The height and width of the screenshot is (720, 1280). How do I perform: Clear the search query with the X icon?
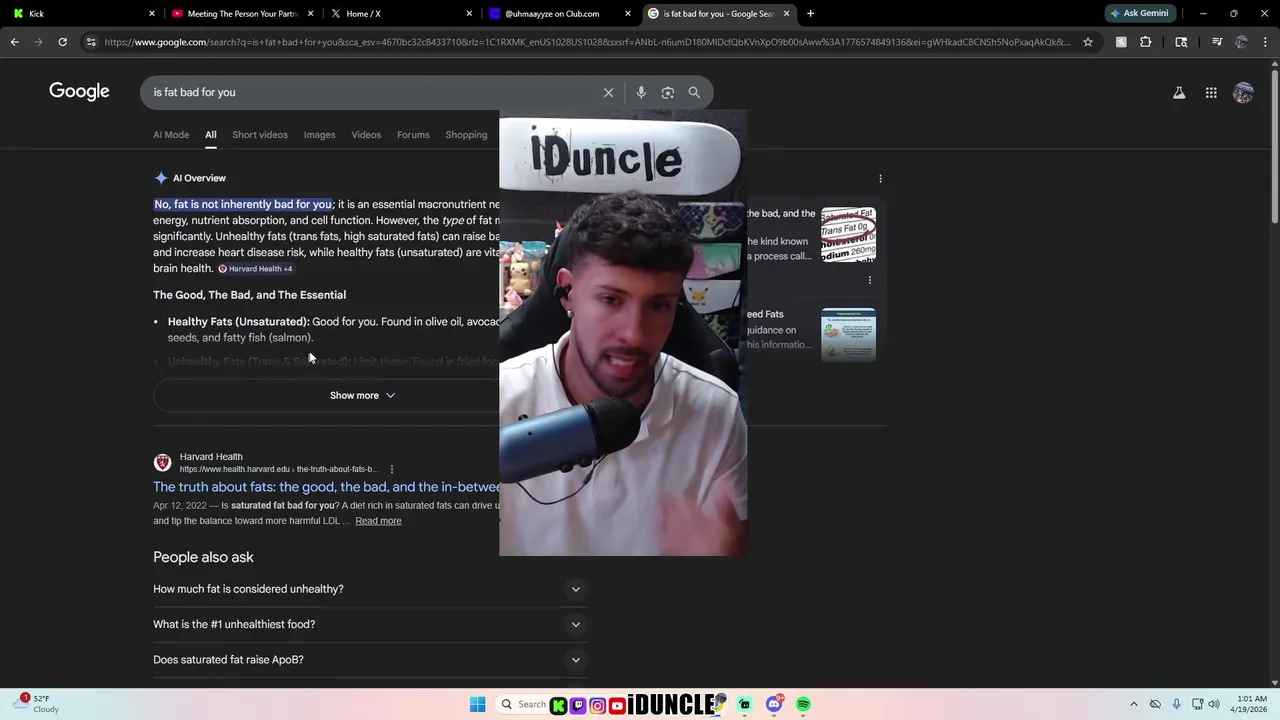click(x=608, y=92)
